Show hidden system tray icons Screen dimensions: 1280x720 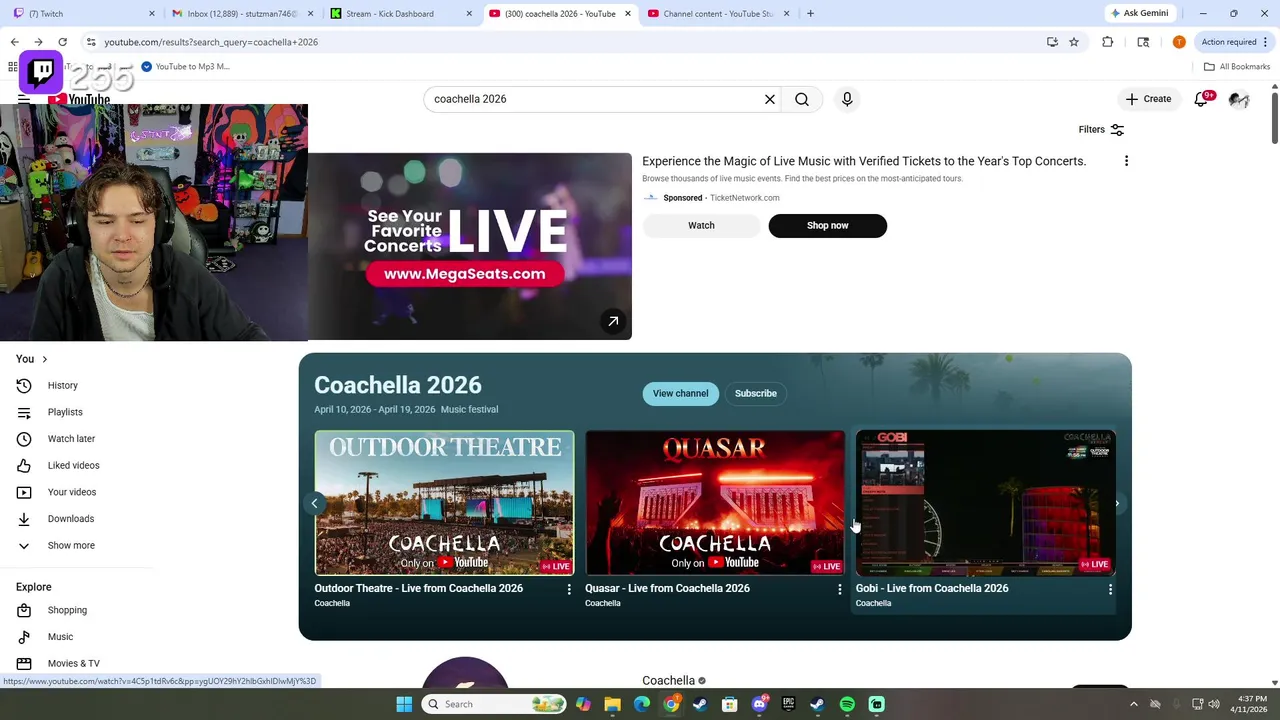[x=1133, y=704]
